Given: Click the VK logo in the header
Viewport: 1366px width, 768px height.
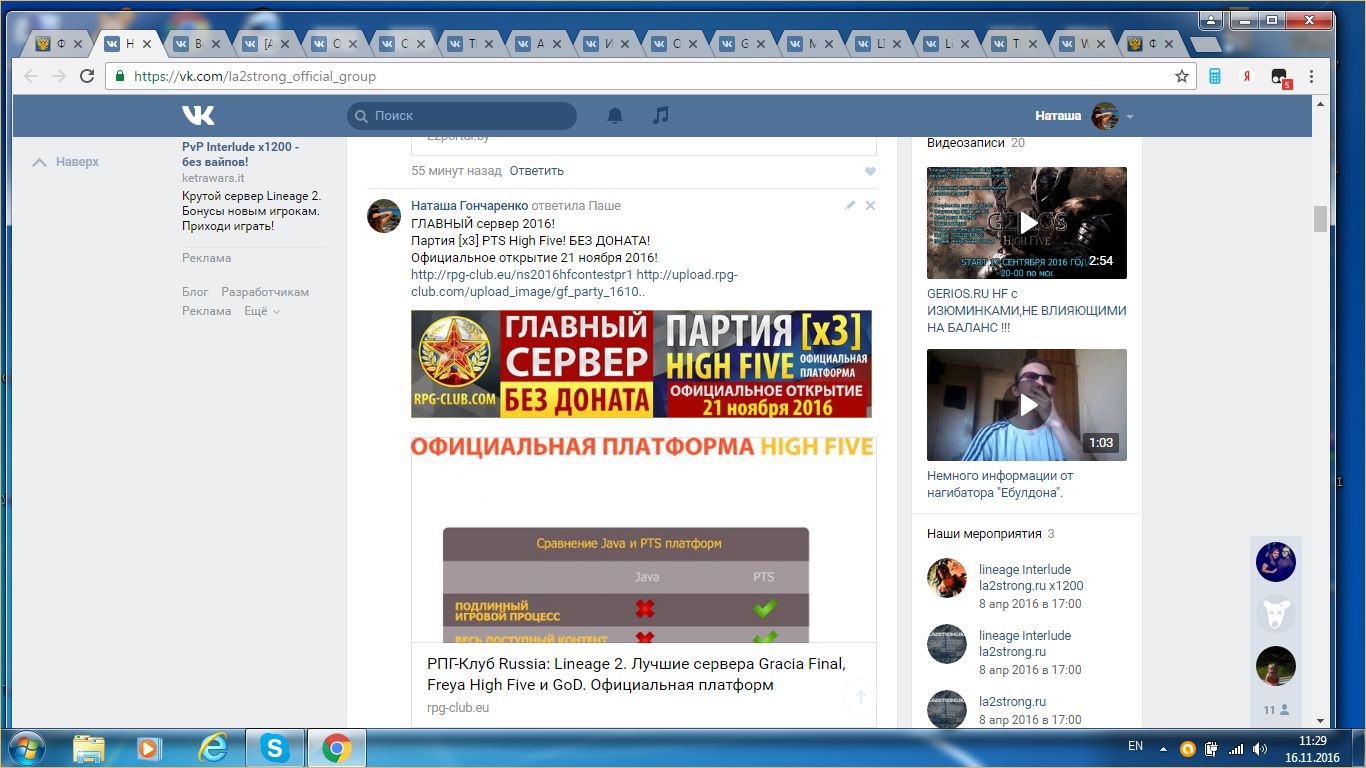Looking at the screenshot, I should 198,115.
